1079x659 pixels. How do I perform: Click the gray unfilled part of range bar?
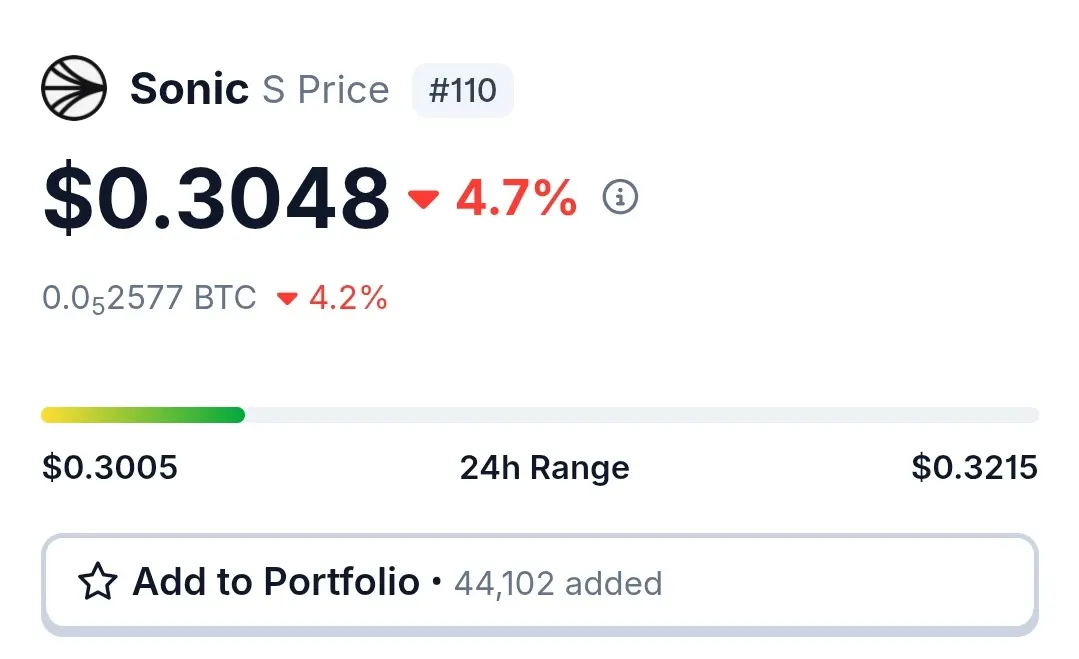point(641,415)
